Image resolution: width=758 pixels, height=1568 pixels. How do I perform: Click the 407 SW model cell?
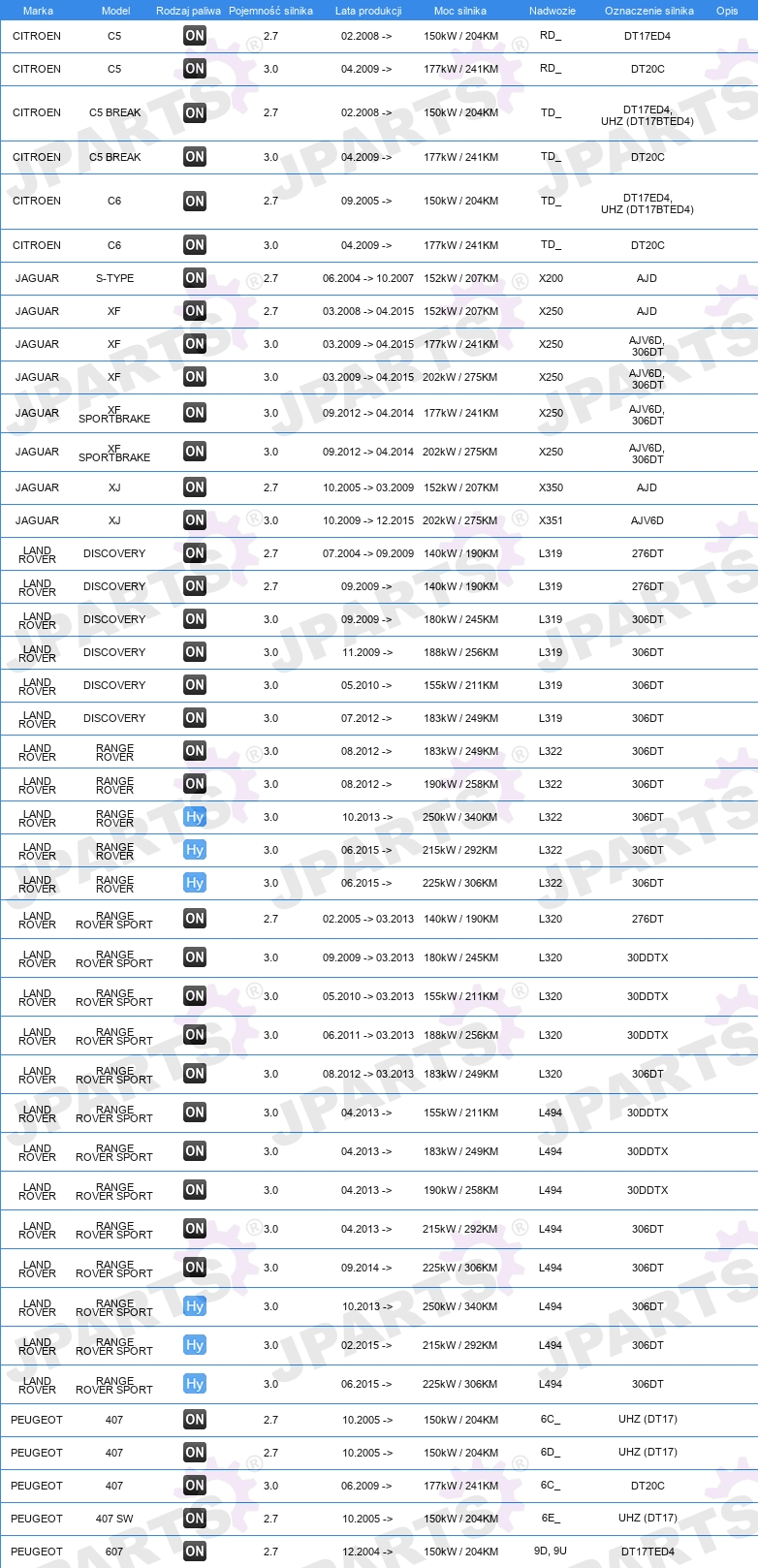(114, 1519)
